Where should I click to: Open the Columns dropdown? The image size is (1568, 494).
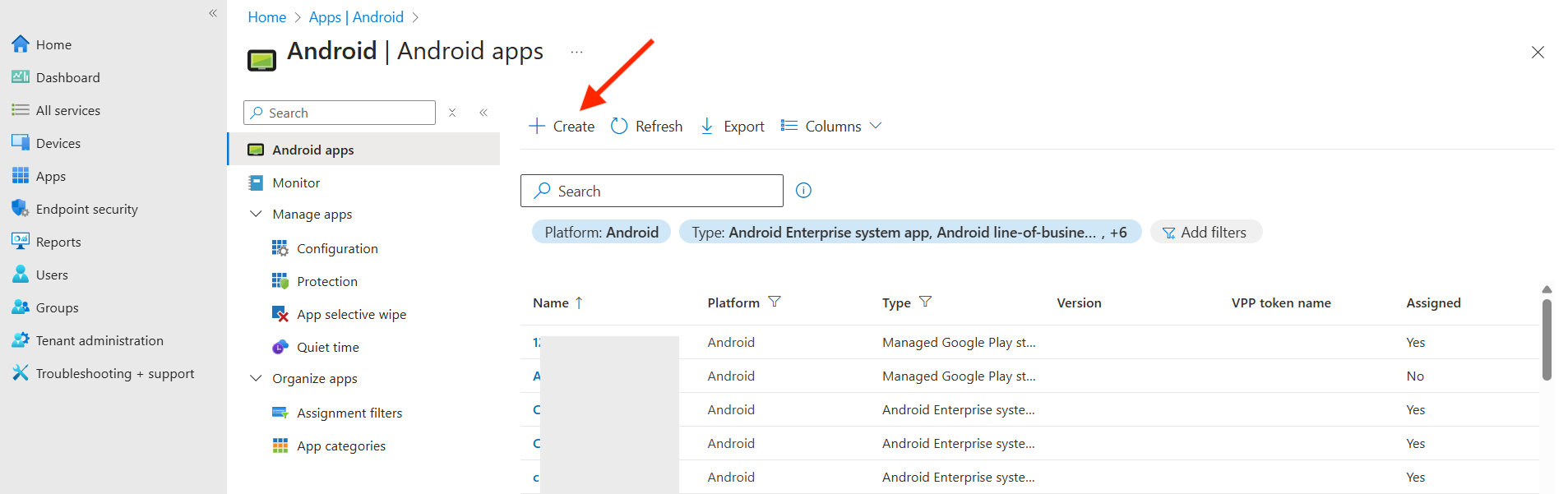coord(831,126)
